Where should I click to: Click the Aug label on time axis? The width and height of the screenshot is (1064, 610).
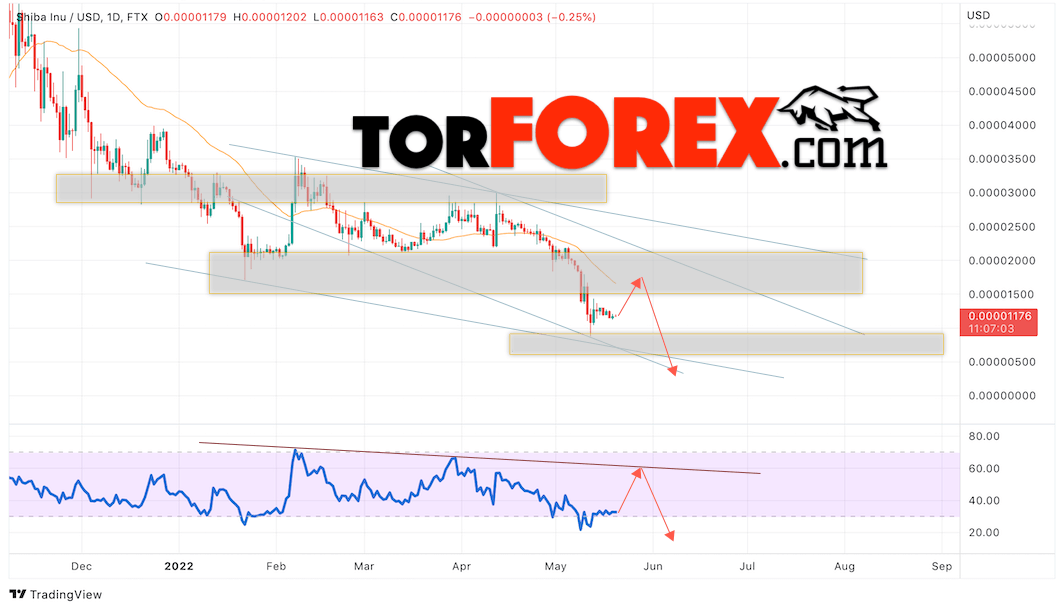[x=844, y=566]
